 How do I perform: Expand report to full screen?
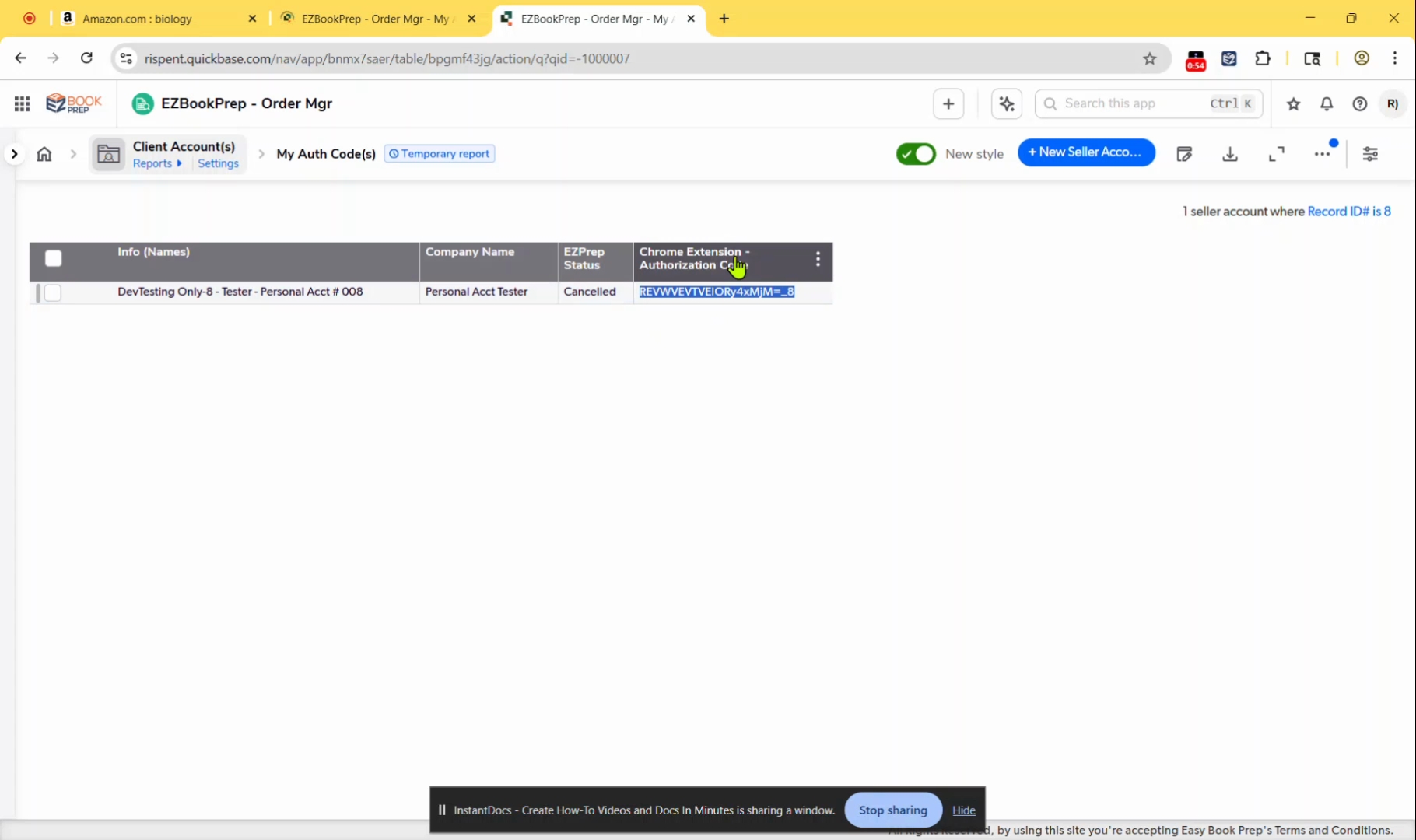1277,154
